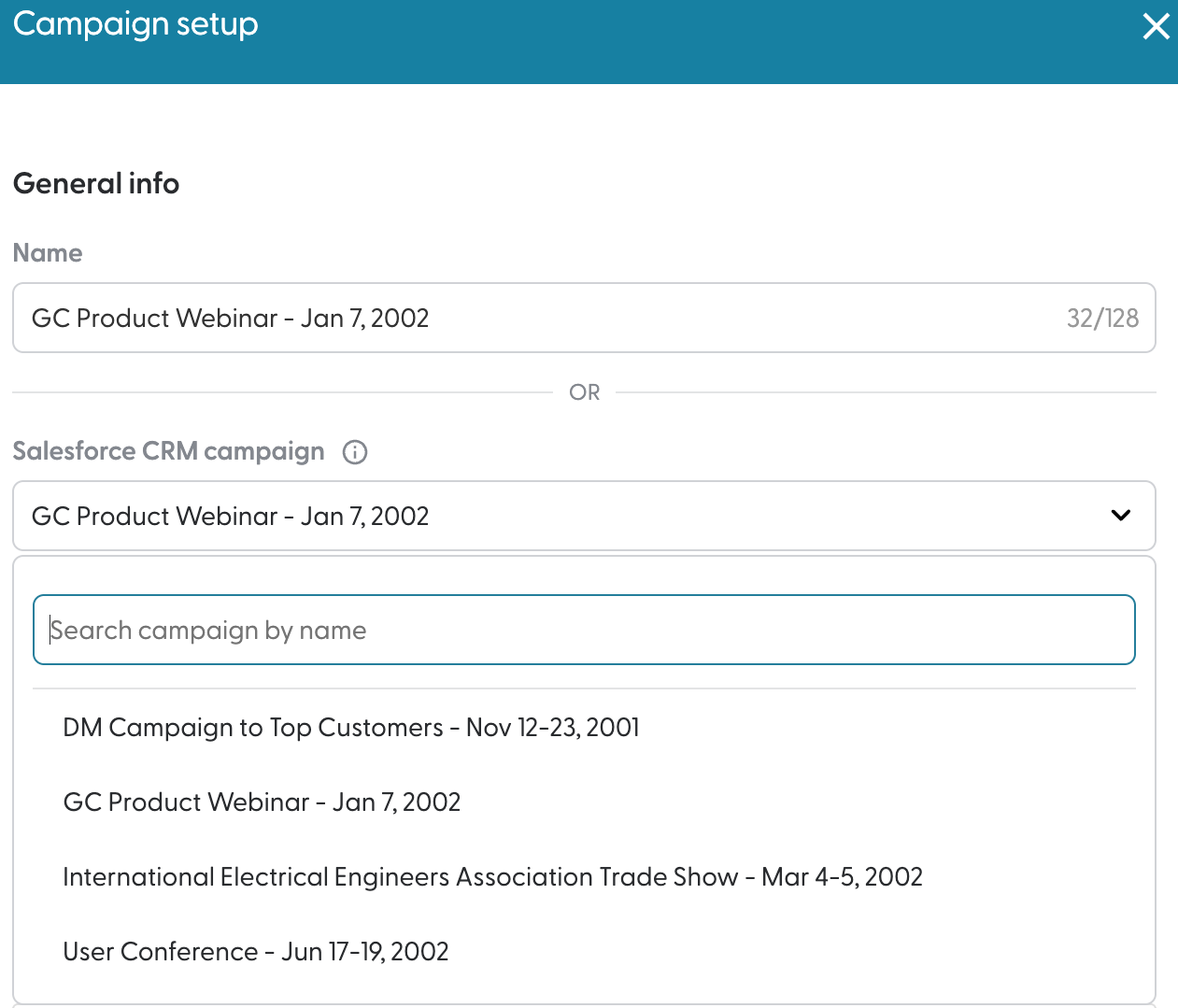
Task: Click the Name field label
Action: pyautogui.click(x=48, y=253)
